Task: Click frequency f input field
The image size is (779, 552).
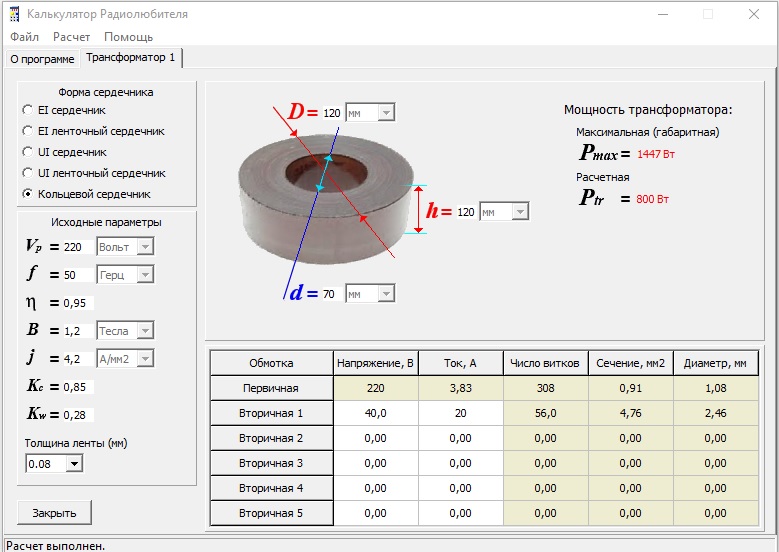Action: pos(77,274)
